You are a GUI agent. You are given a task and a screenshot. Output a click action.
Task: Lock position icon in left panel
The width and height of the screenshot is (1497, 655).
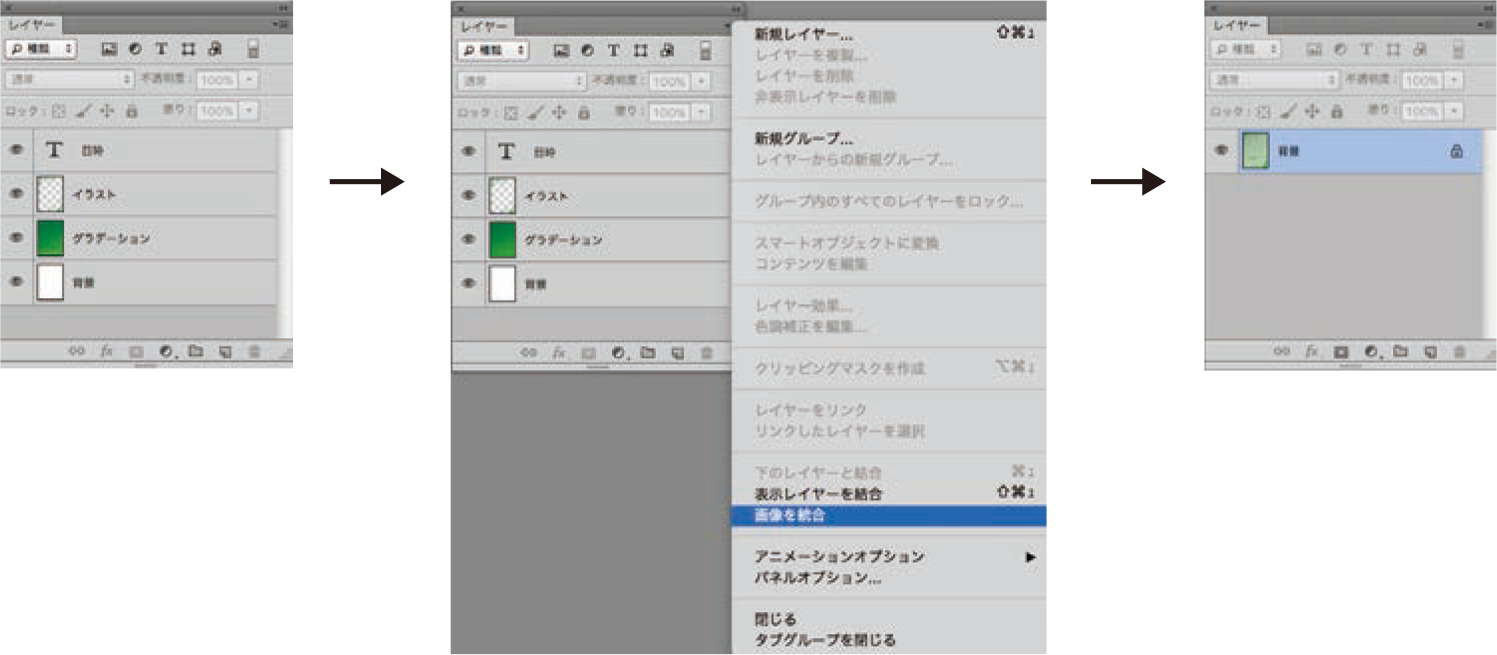click(x=108, y=112)
